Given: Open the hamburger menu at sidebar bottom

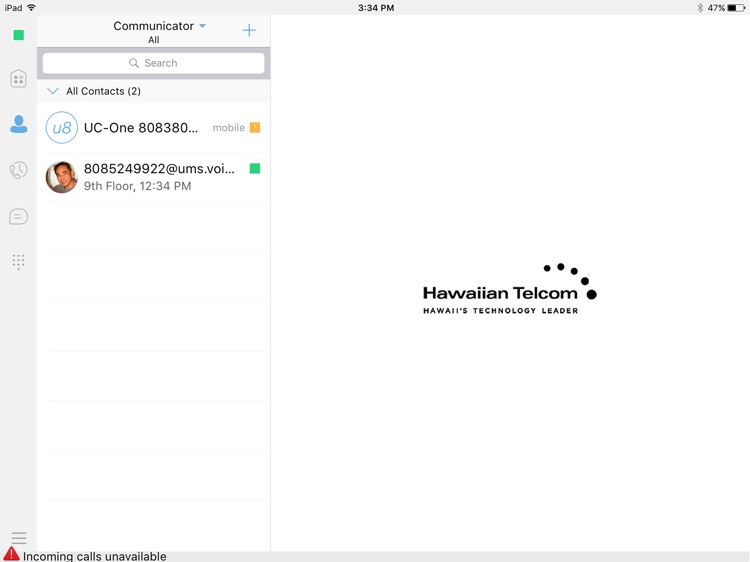Looking at the screenshot, I should click(19, 538).
